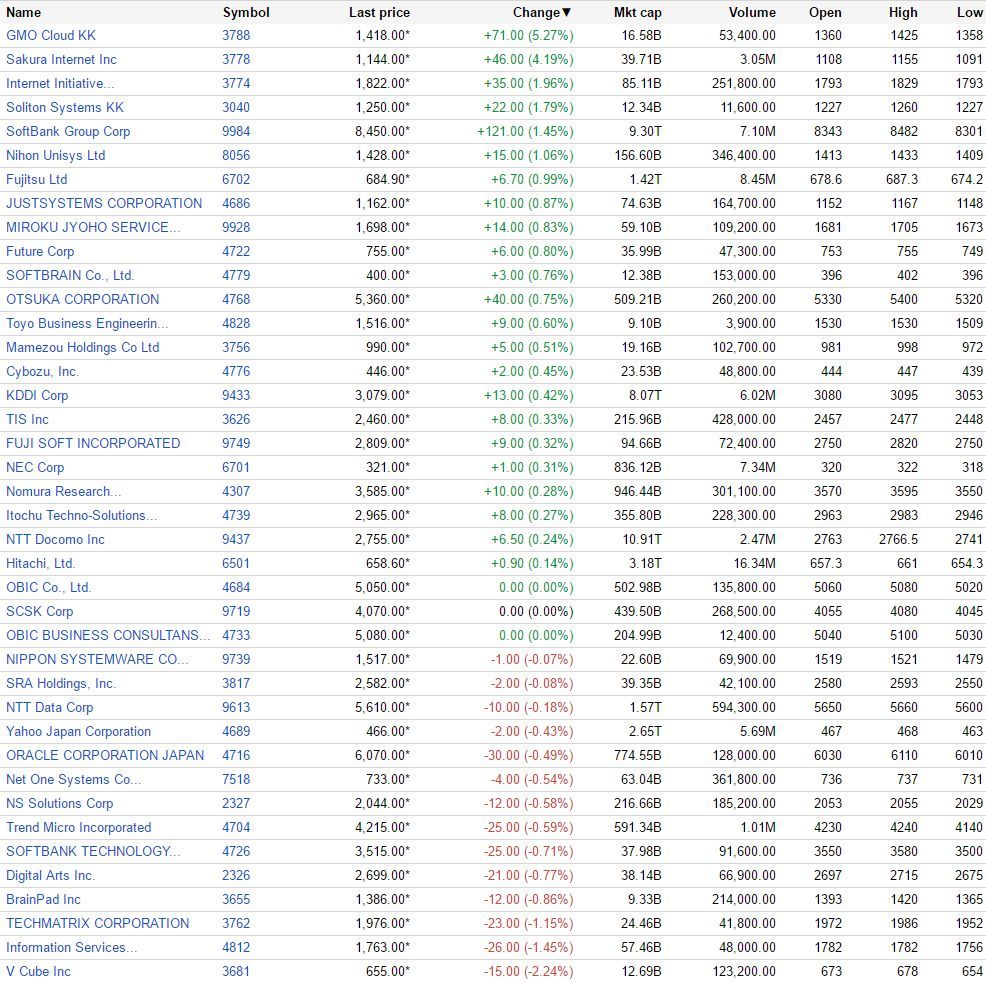
Task: Open NTT Docomo Inc link
Action: coord(55,539)
